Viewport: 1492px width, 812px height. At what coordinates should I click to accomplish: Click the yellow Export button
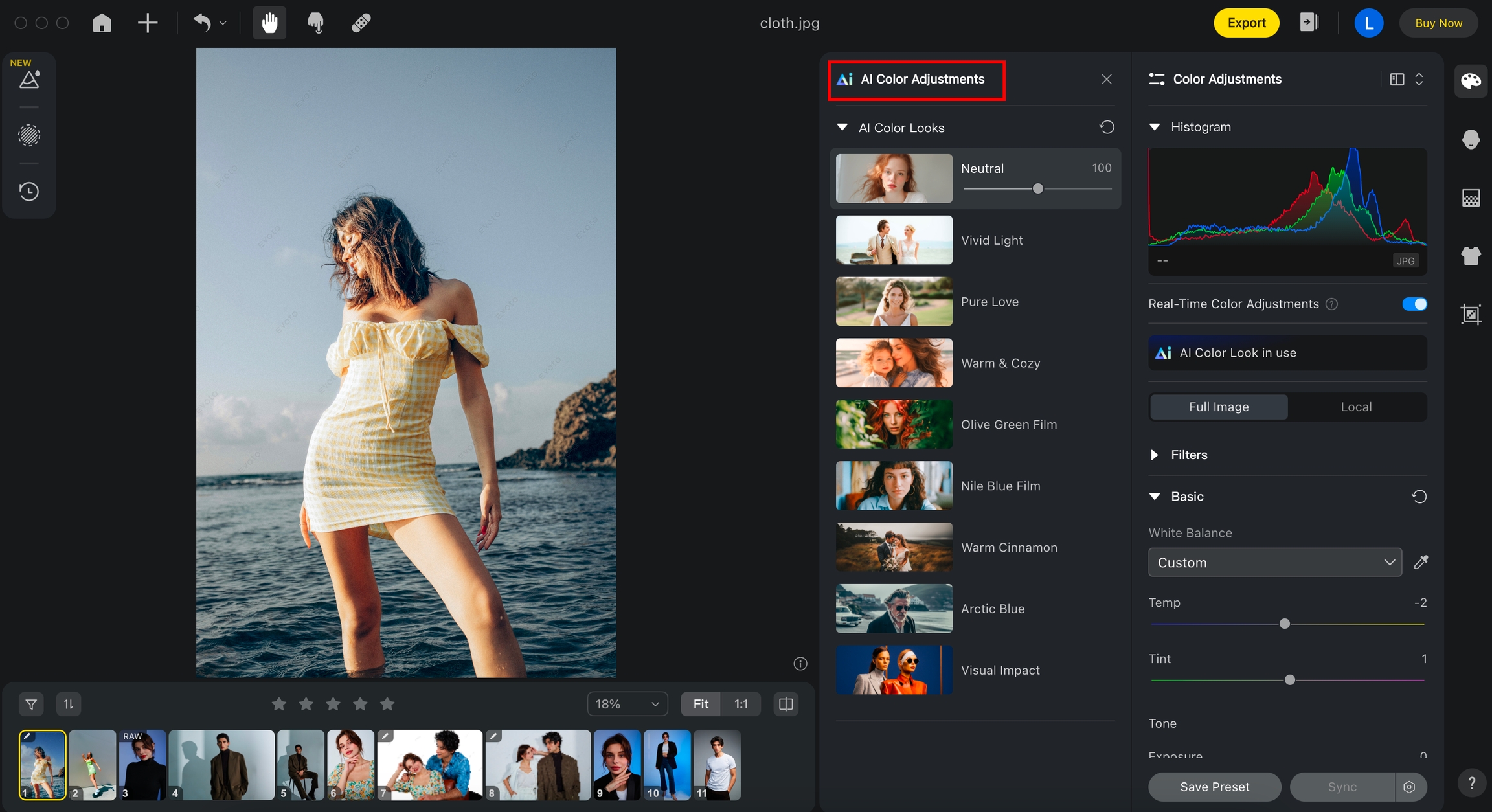pos(1246,23)
